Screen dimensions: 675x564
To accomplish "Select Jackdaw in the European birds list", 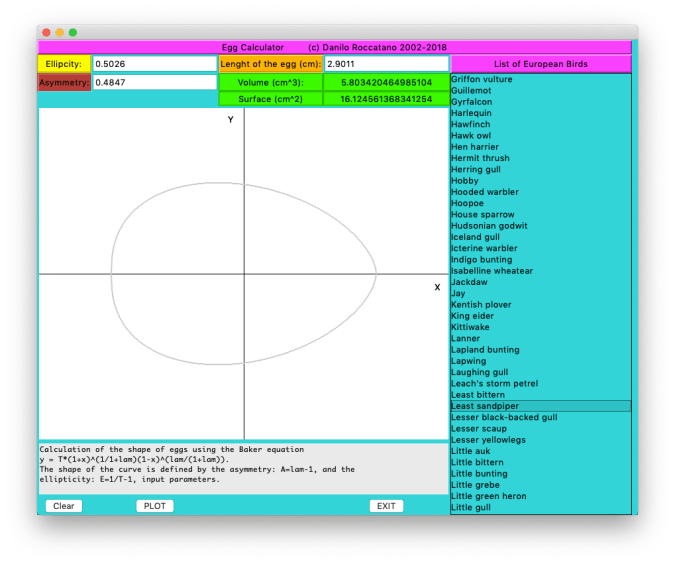I will point(469,282).
